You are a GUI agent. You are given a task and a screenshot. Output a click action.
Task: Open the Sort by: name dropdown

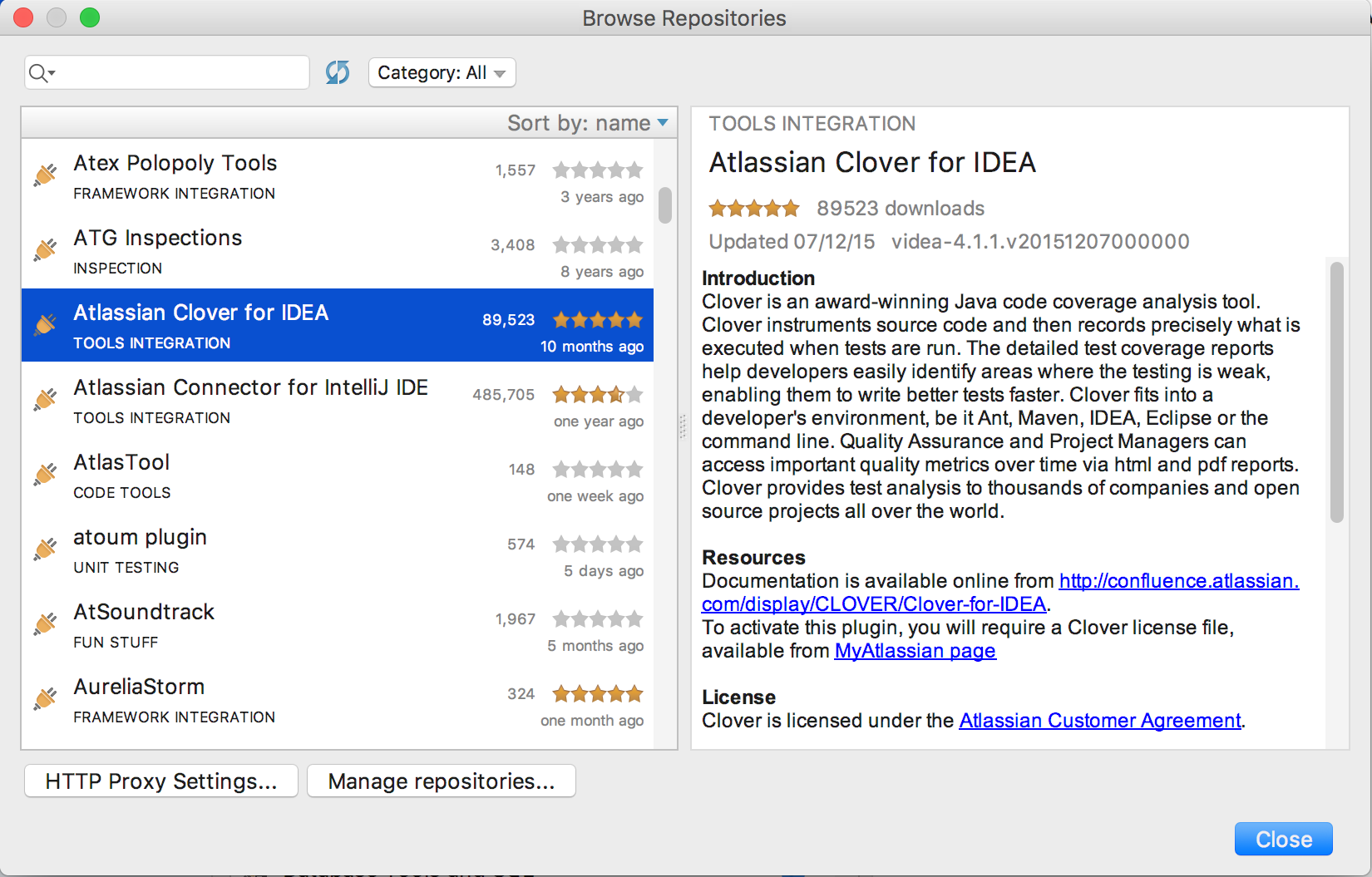(x=588, y=123)
